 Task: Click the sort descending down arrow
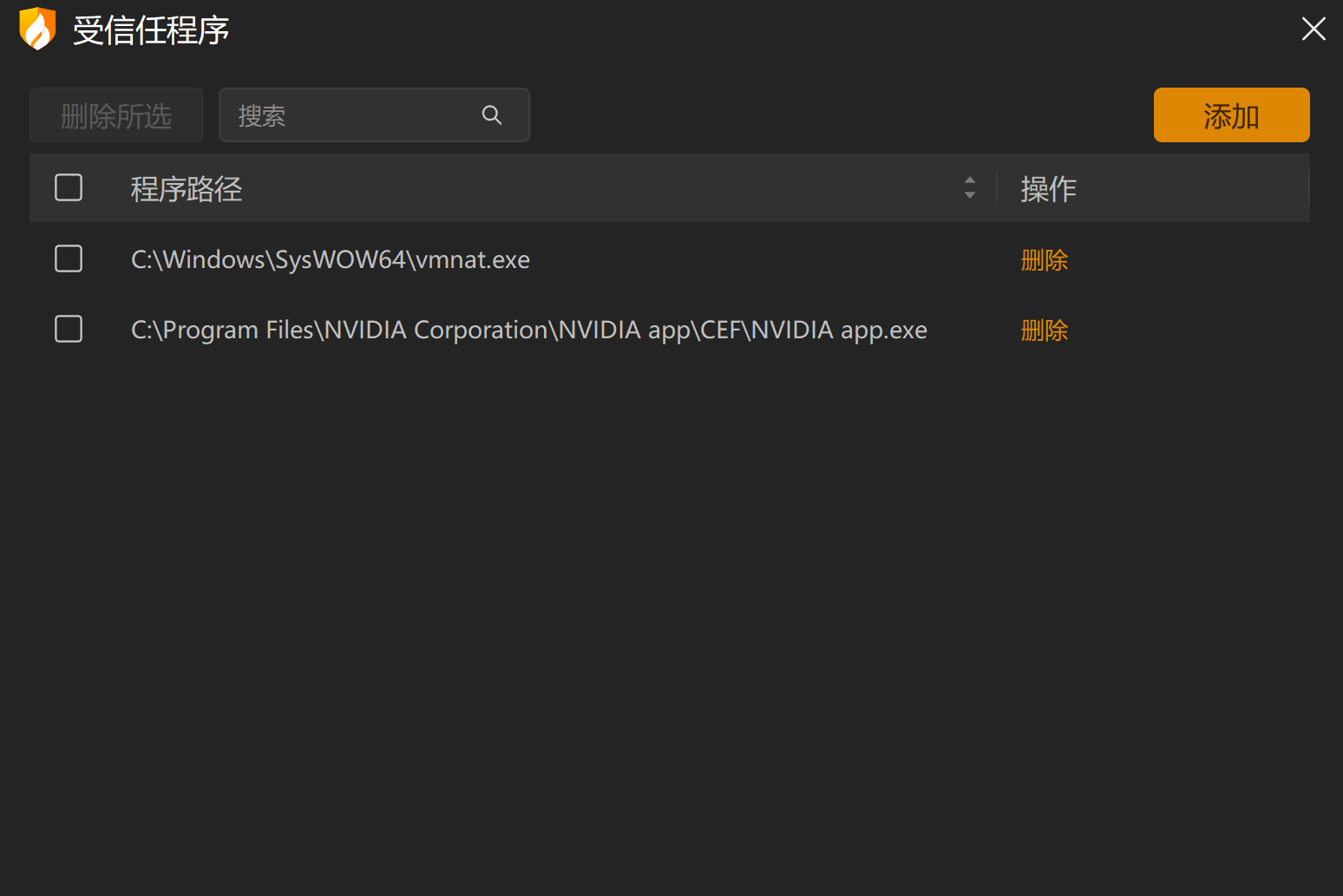click(x=970, y=195)
